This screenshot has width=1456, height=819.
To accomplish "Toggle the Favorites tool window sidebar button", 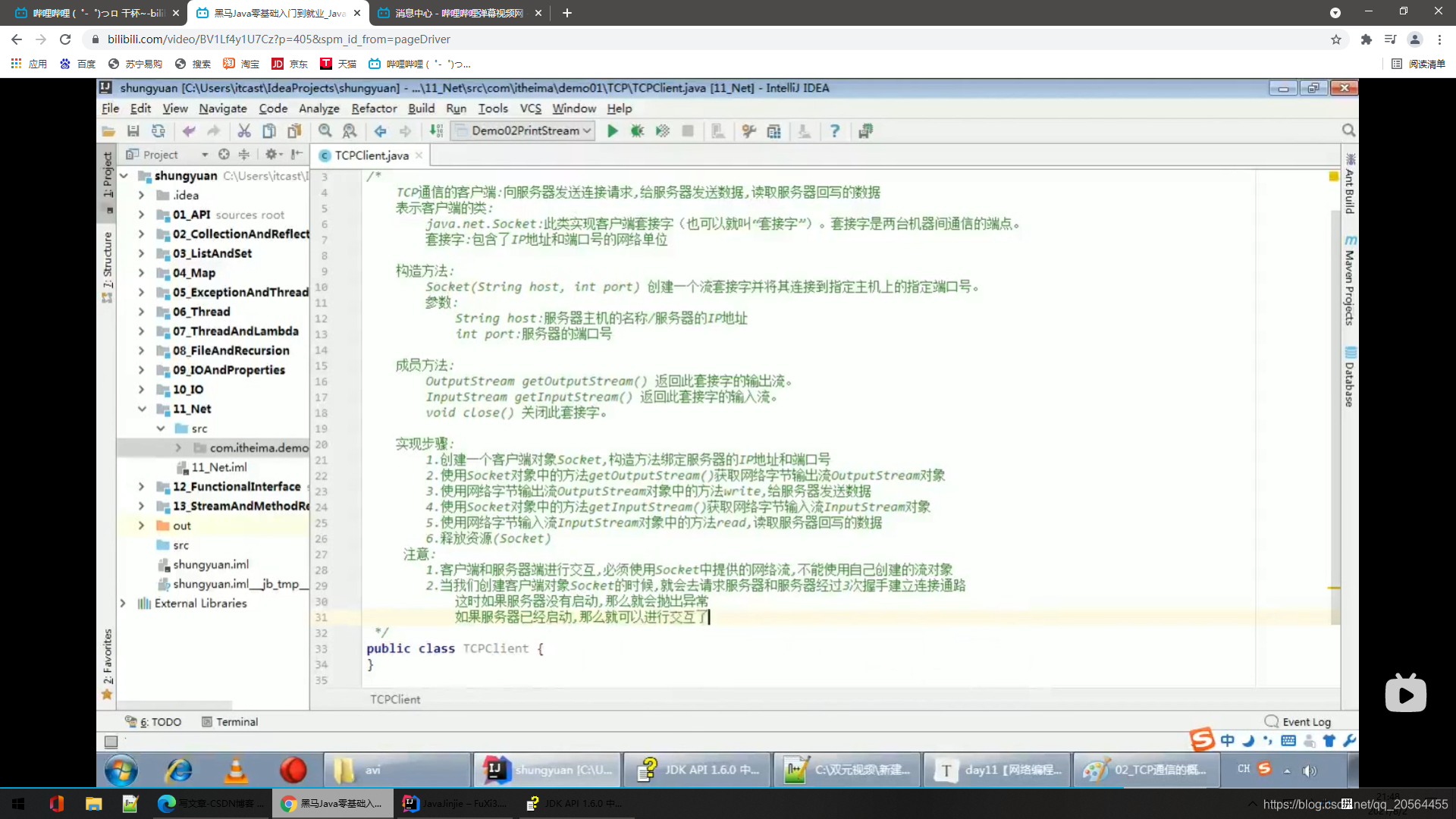I will [108, 658].
